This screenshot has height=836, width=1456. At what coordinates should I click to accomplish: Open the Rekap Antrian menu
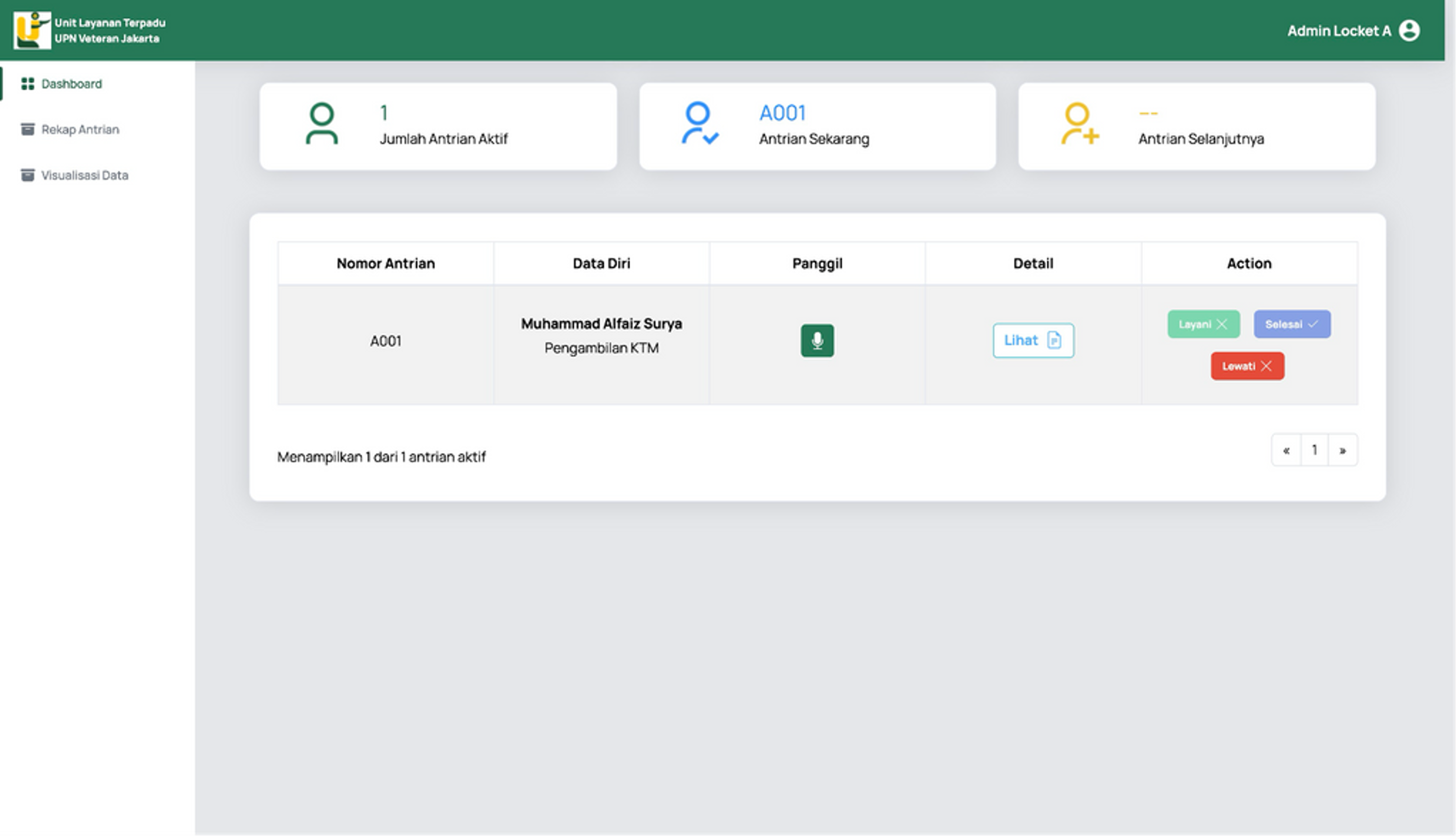(x=80, y=130)
